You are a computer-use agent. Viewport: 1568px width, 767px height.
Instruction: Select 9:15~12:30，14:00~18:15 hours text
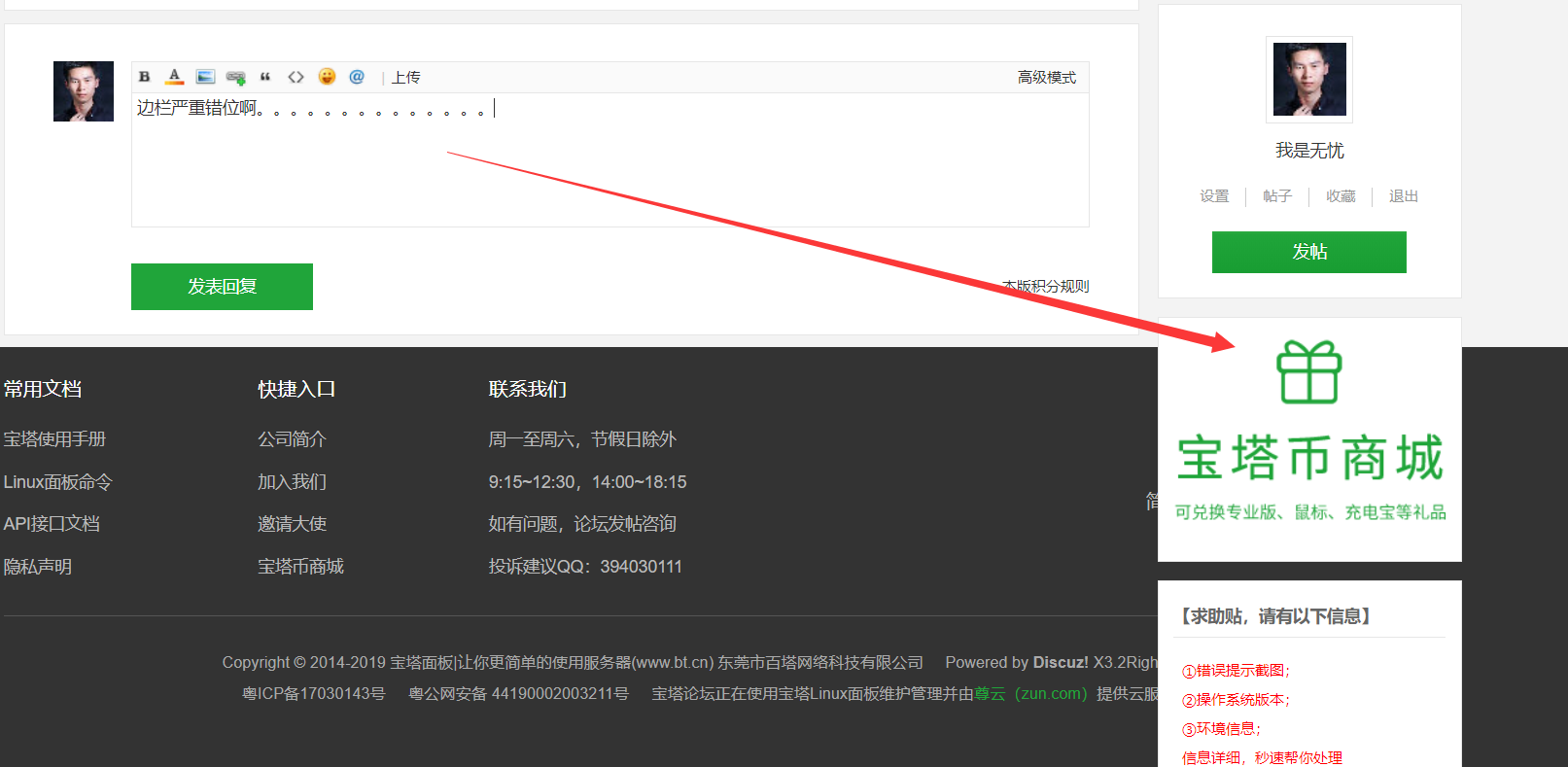587,482
